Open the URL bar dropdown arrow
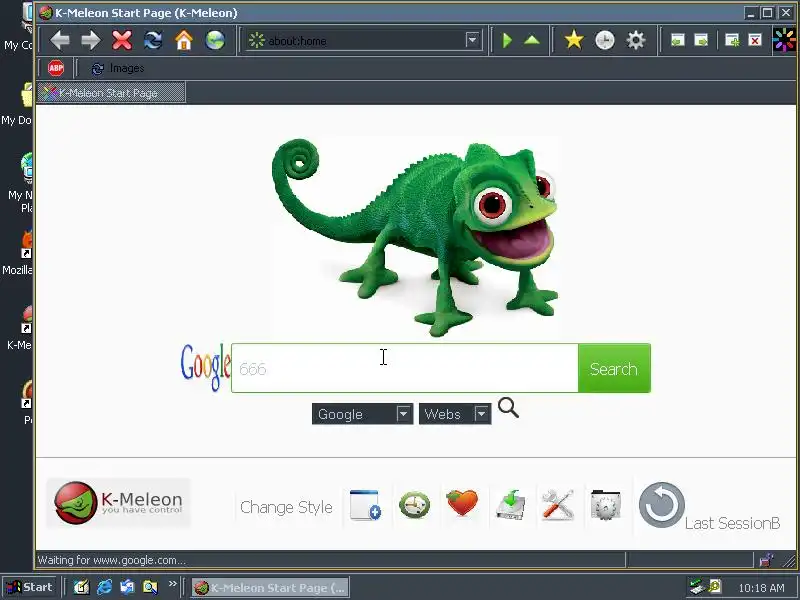This screenshot has width=800, height=600. (x=472, y=40)
